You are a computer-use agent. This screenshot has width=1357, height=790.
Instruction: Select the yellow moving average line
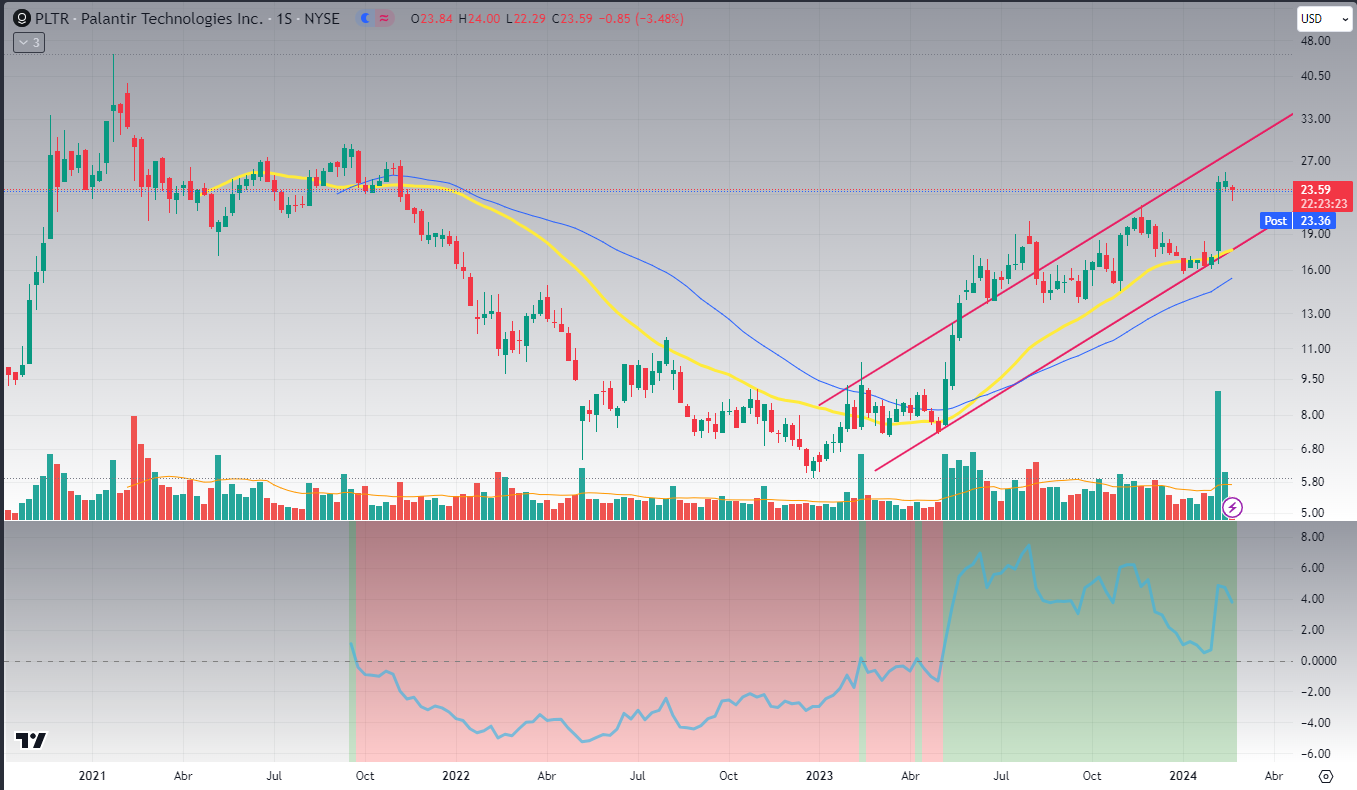pos(600,289)
